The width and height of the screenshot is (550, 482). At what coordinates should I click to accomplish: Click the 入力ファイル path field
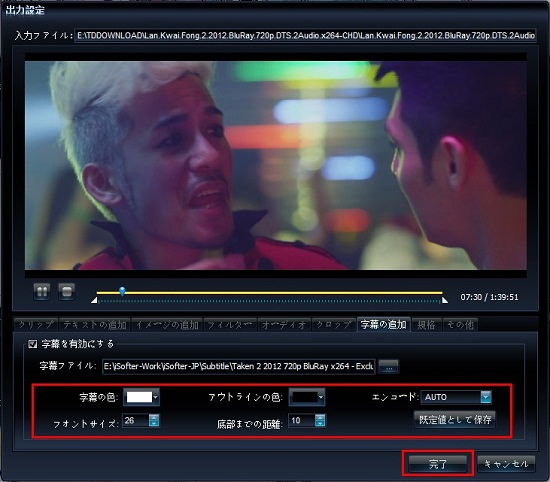pos(305,35)
